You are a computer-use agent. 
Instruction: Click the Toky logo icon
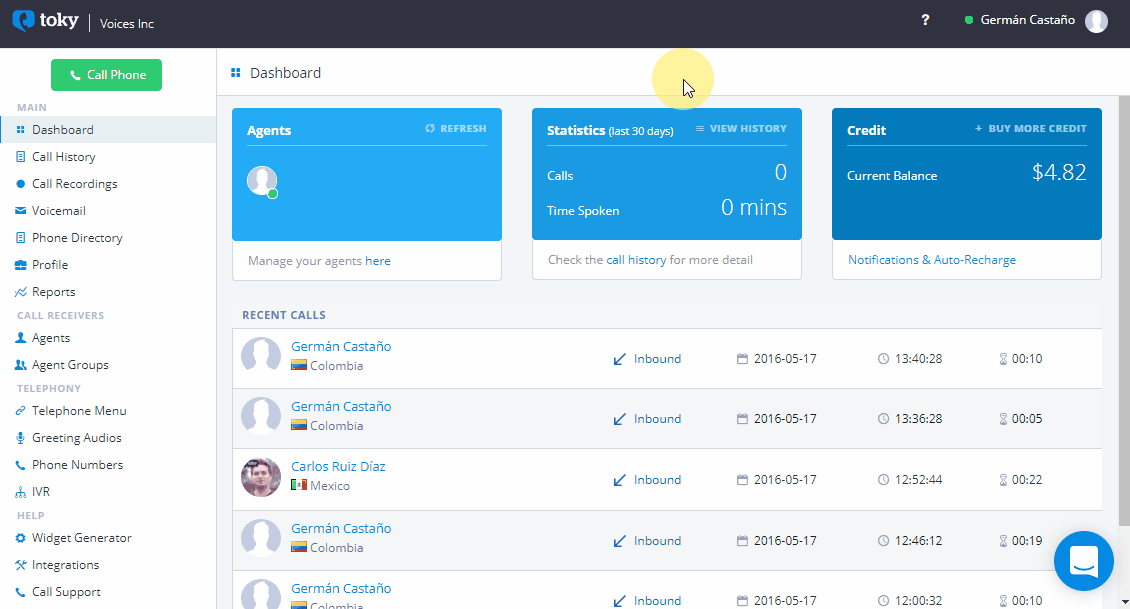click(x=23, y=21)
